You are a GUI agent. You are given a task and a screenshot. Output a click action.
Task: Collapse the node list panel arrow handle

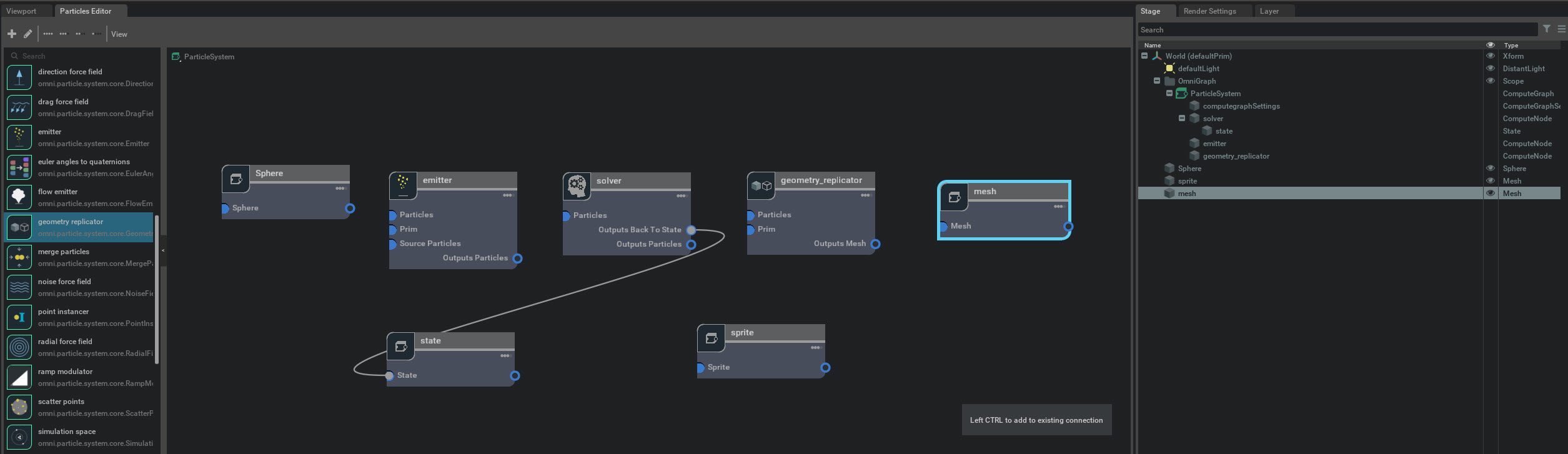pos(163,250)
